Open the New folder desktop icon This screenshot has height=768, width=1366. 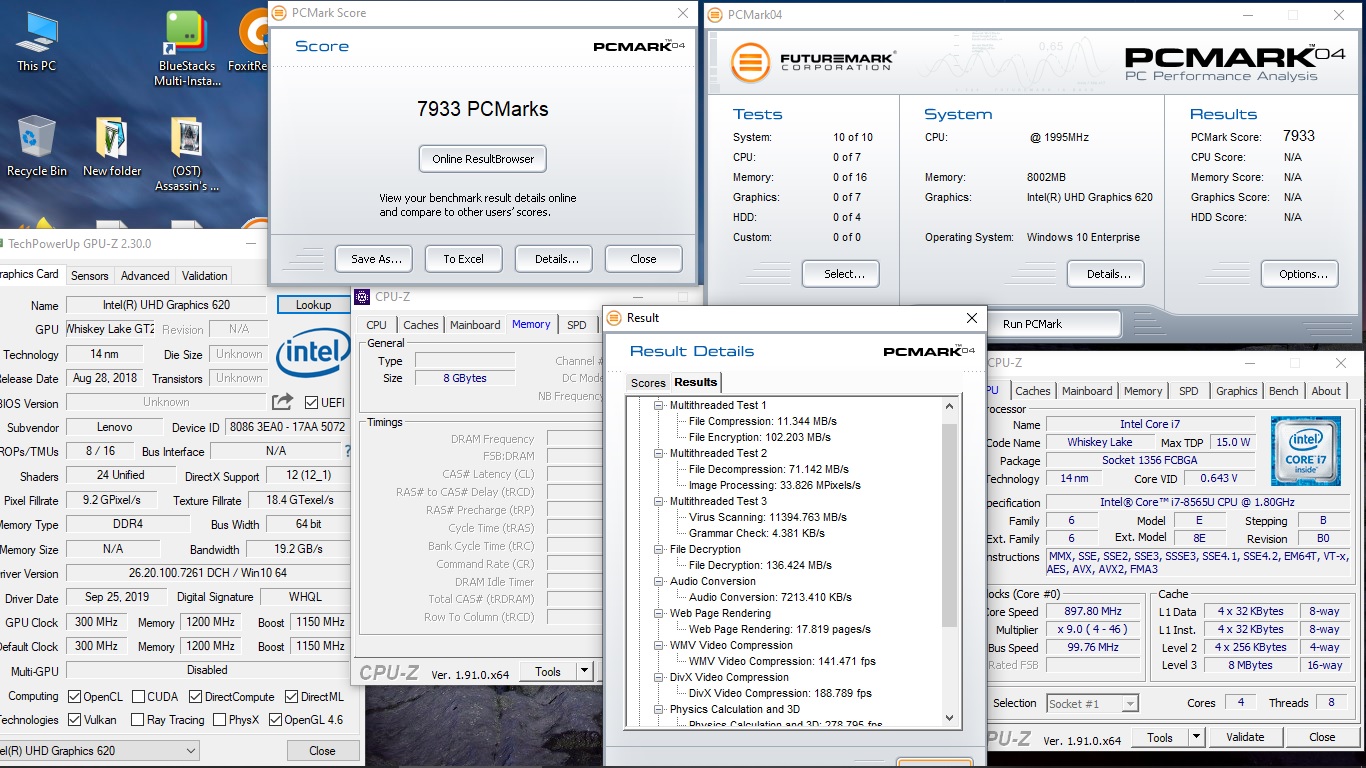tap(112, 147)
